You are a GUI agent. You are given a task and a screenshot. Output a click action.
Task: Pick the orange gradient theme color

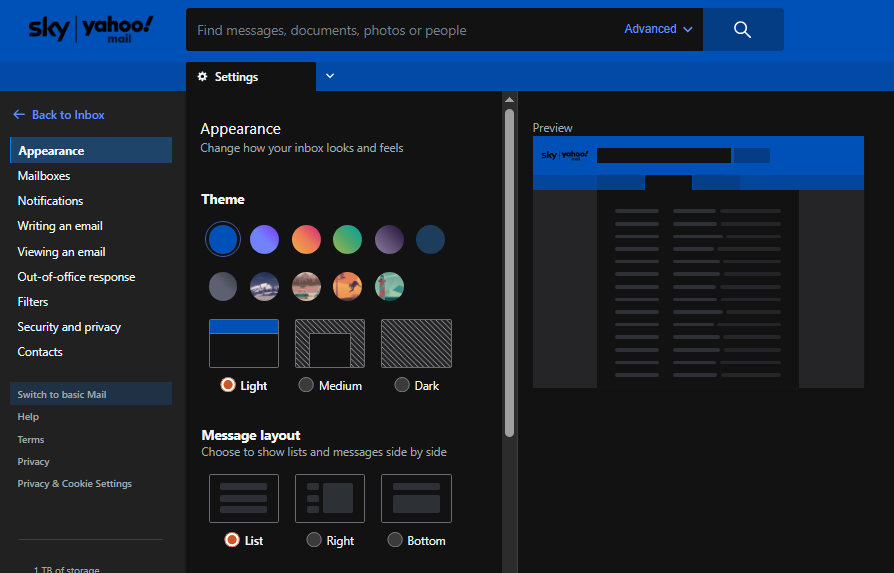click(x=306, y=239)
